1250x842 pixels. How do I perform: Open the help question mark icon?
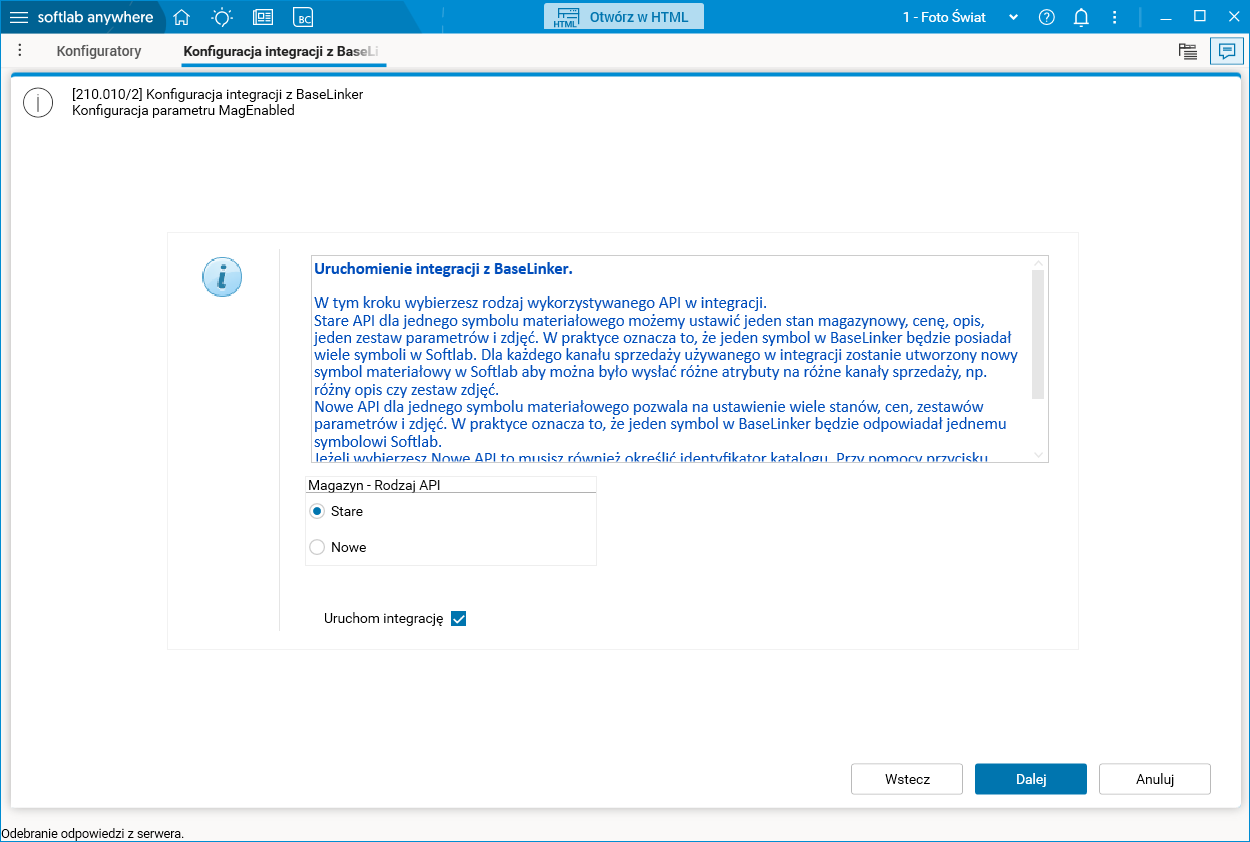(1046, 17)
